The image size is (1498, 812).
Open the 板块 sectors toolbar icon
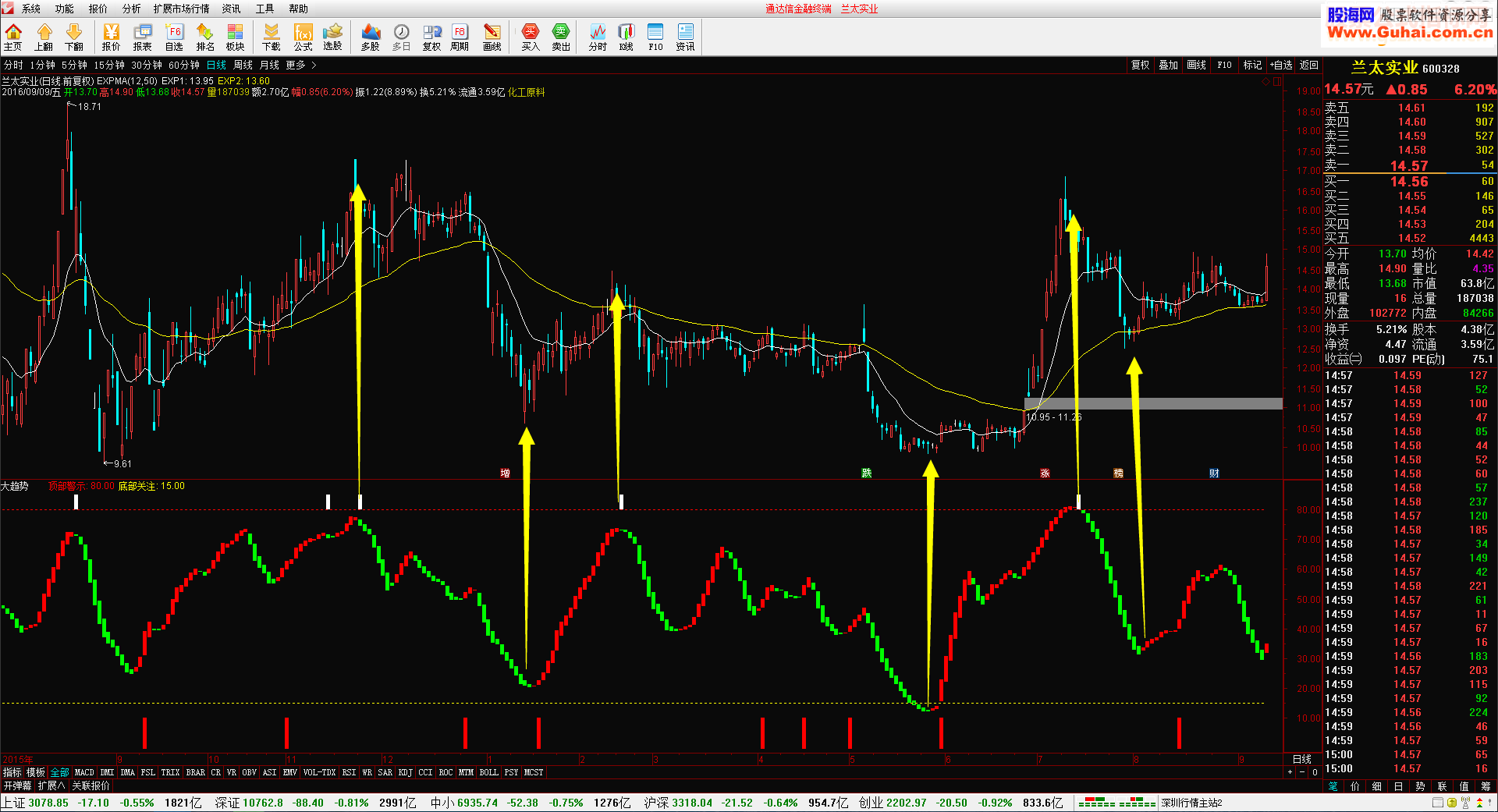236,37
